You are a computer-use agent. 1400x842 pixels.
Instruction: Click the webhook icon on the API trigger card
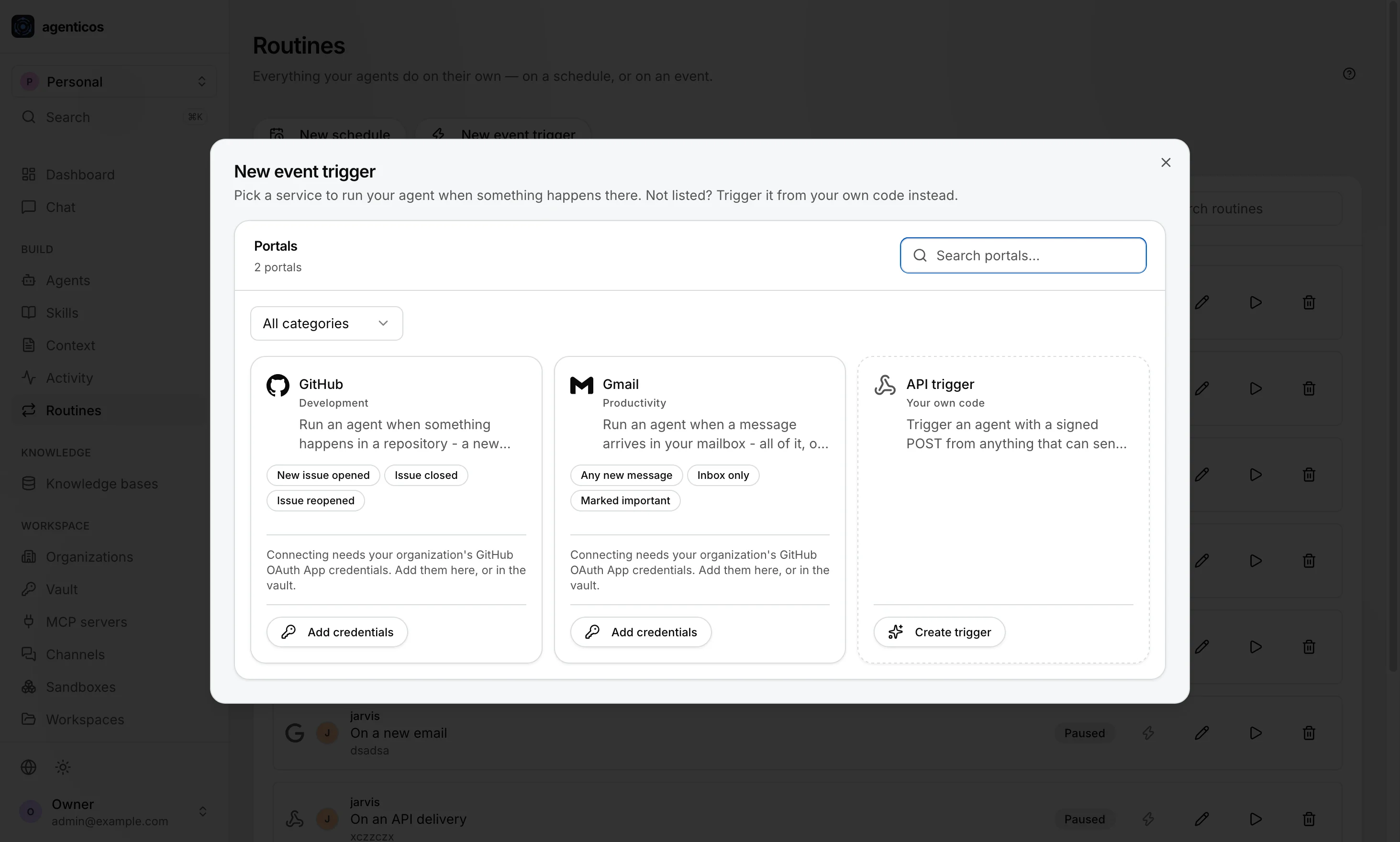coord(885,385)
